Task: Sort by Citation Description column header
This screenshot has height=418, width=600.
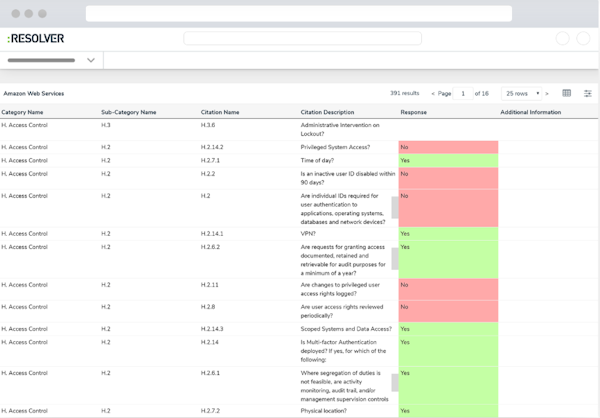Action: pyautogui.click(x=327, y=112)
